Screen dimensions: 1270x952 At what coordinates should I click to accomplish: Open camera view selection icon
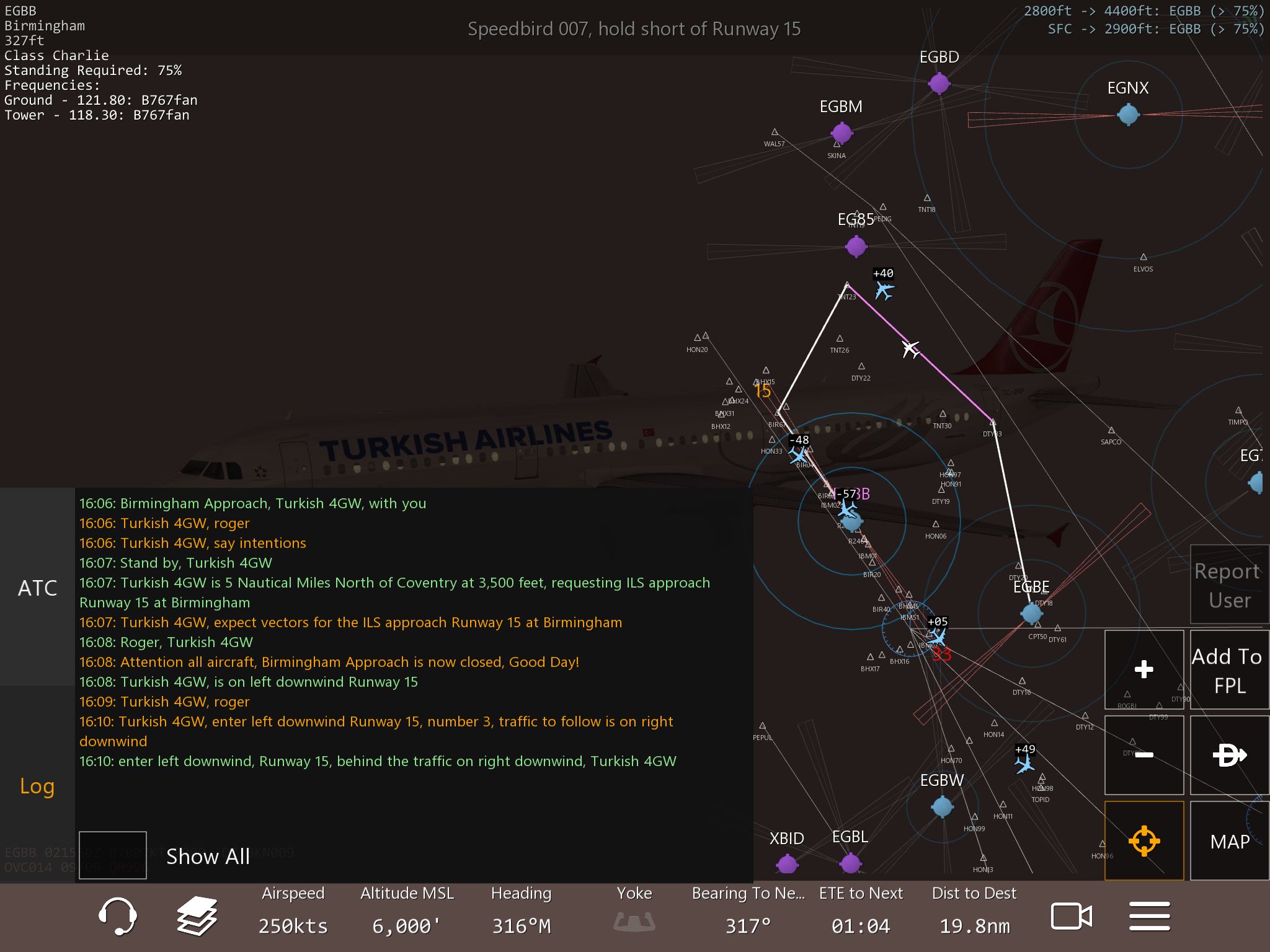tap(1071, 916)
